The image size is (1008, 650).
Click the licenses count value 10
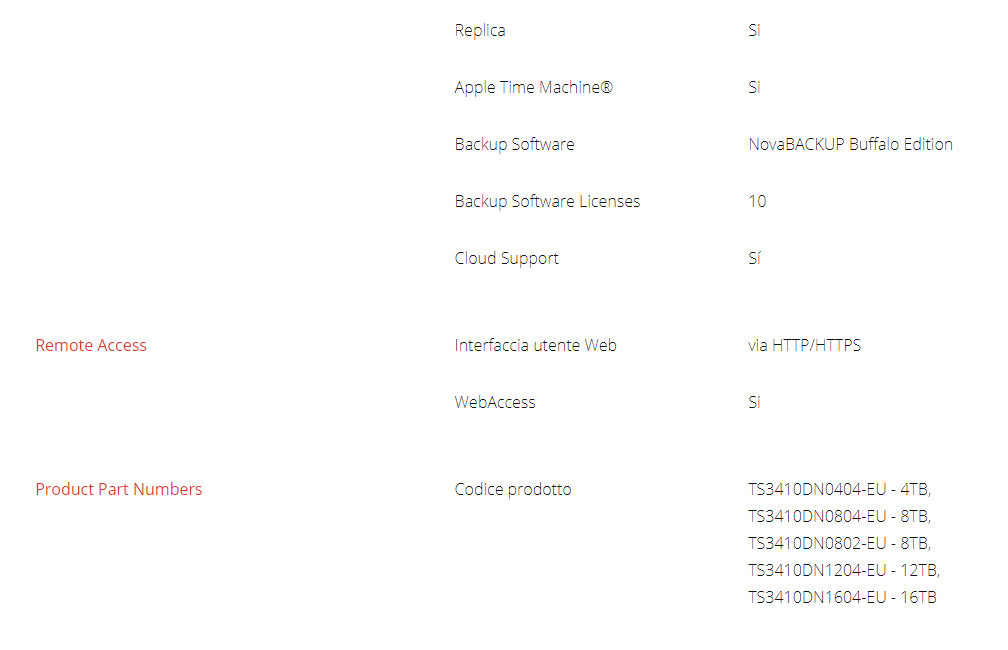coord(757,201)
